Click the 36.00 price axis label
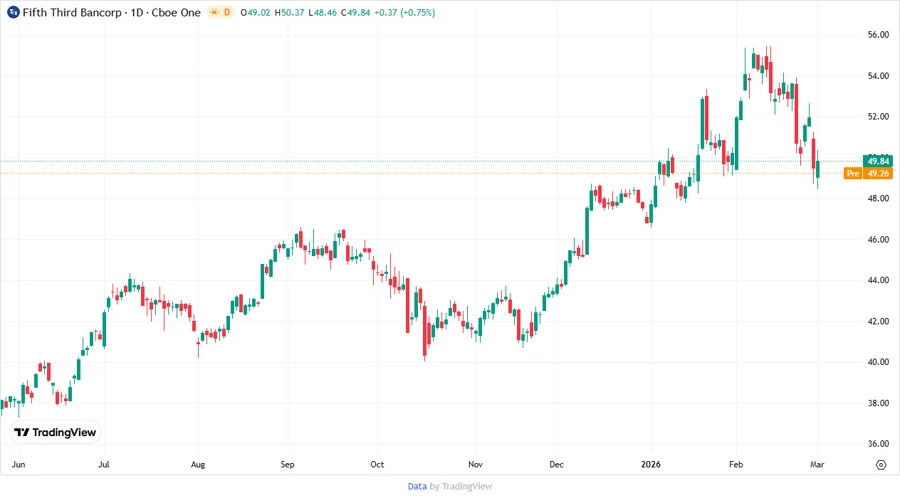Viewport: 900px width, 498px height. coord(878,444)
